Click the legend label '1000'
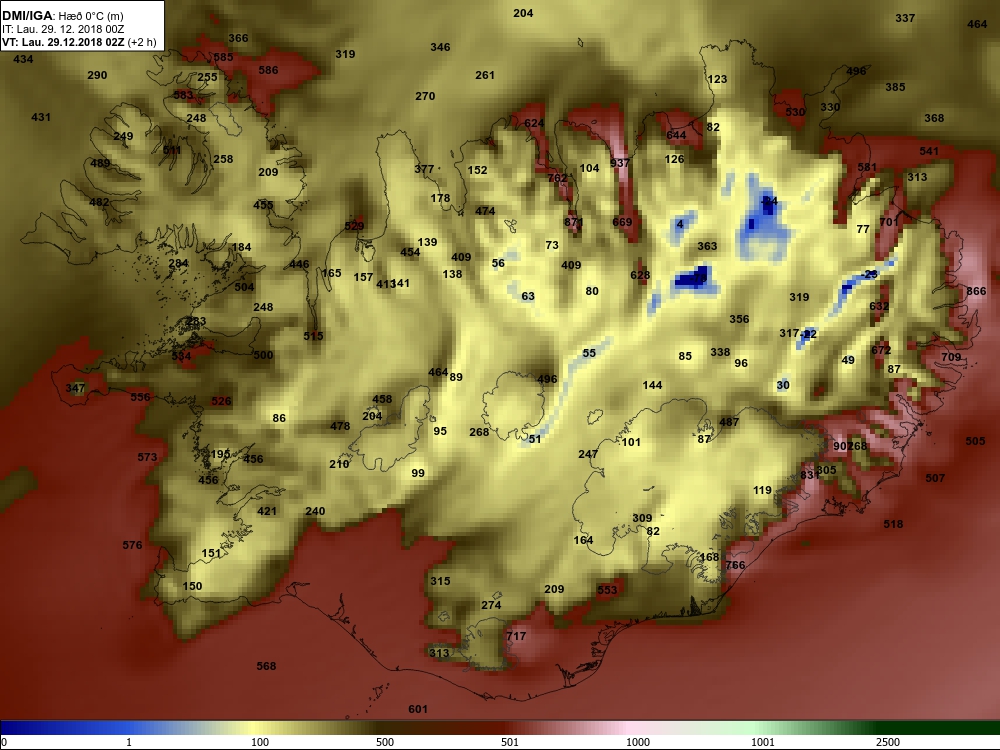Screen dimensions: 1000x750 click(x=638, y=742)
